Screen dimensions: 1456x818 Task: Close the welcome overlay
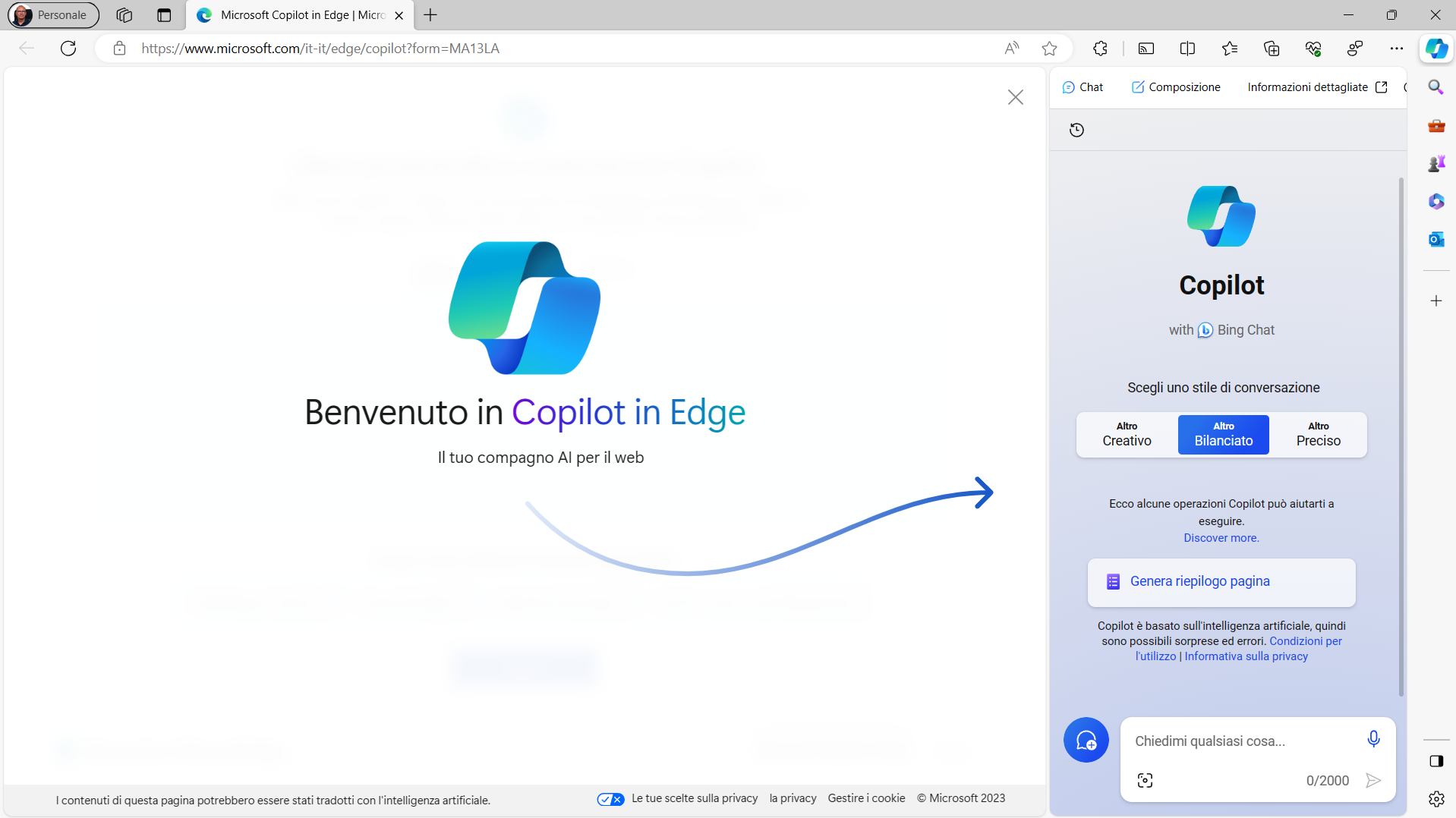1016,97
